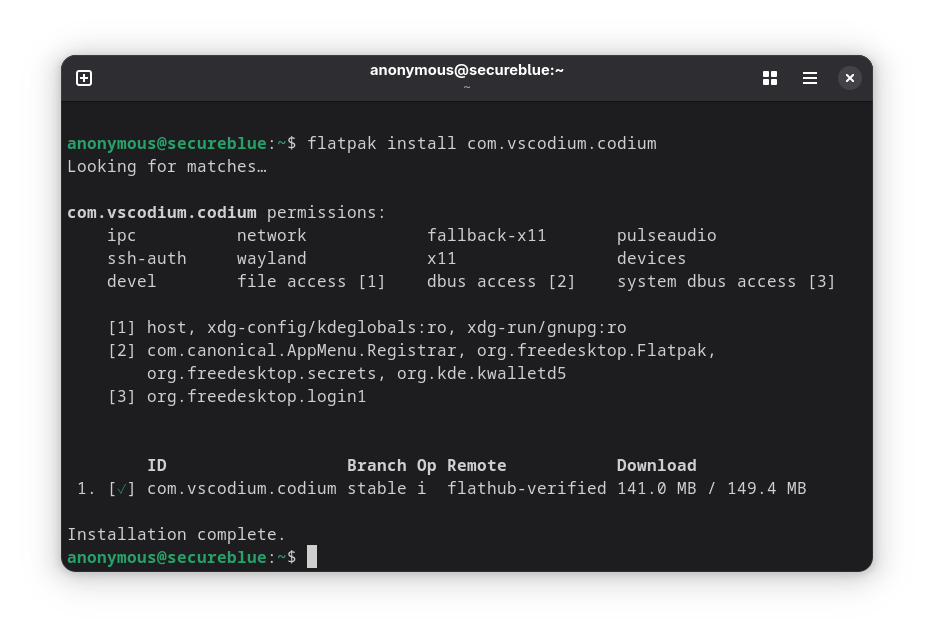Viewport: 934px width, 639px height.
Task: Click the 'Installation complete.' message
Action: click(x=176, y=535)
